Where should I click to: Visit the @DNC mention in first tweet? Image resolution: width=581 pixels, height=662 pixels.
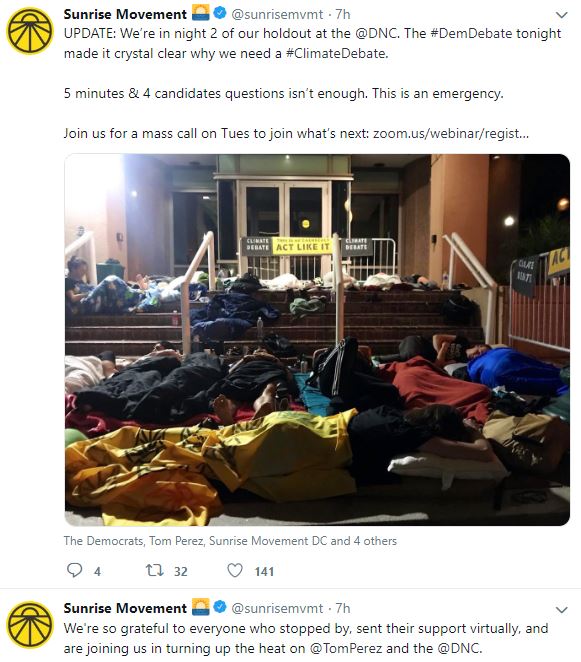tap(377, 33)
